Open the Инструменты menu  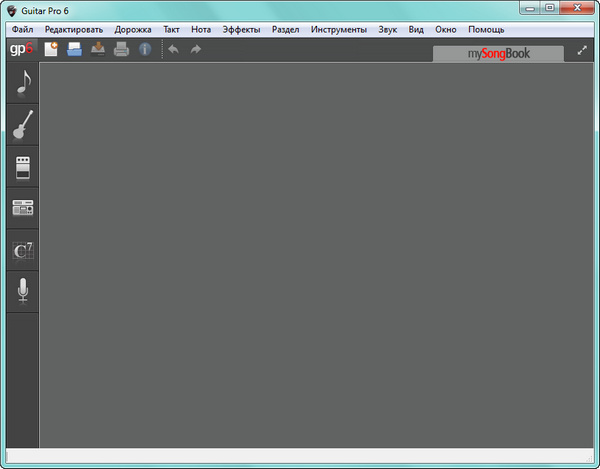click(339, 29)
